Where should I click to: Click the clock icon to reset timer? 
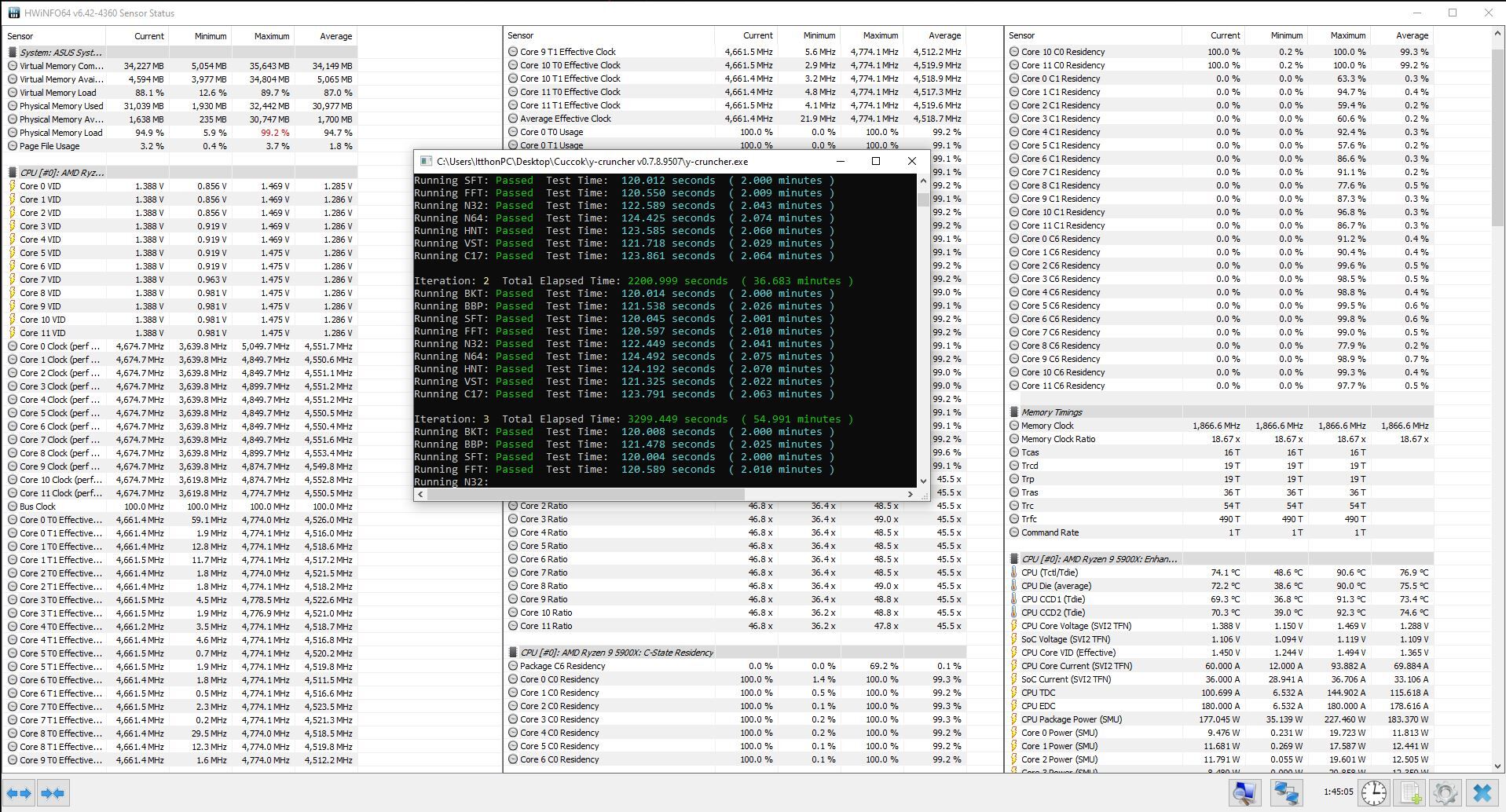click(1374, 792)
